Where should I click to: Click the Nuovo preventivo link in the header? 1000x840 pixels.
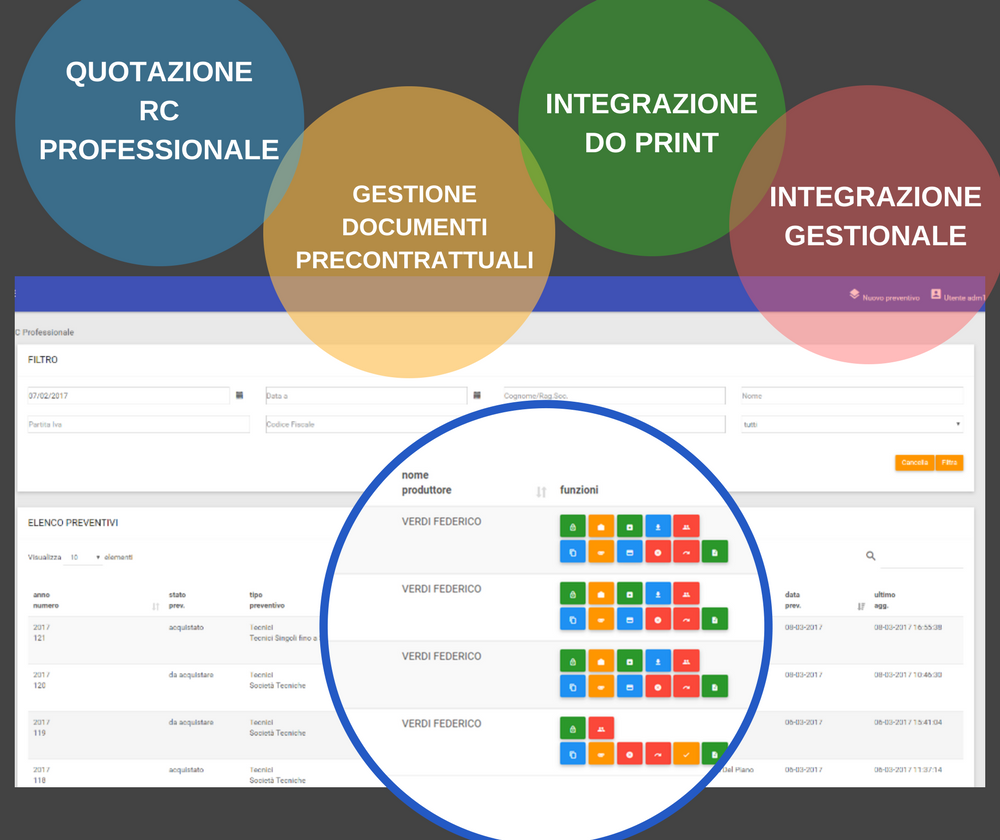coord(885,296)
